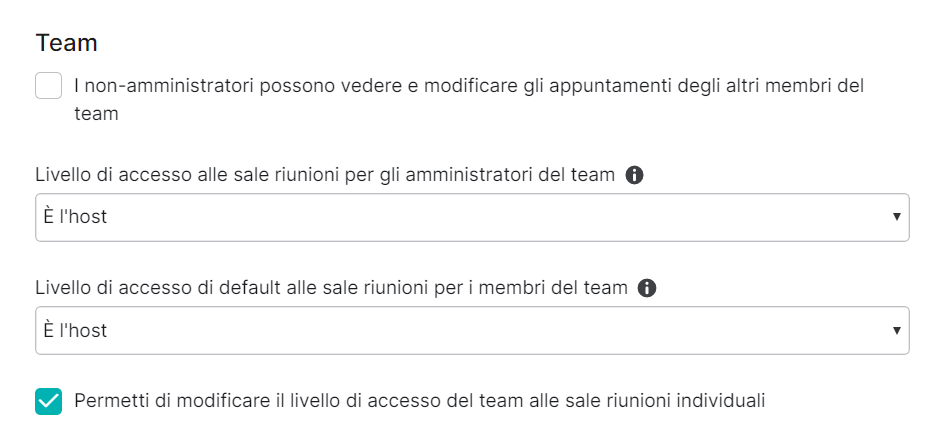The height and width of the screenshot is (440, 935).
Task: Click 'È l'host' value in members dropdown
Action: (75, 330)
